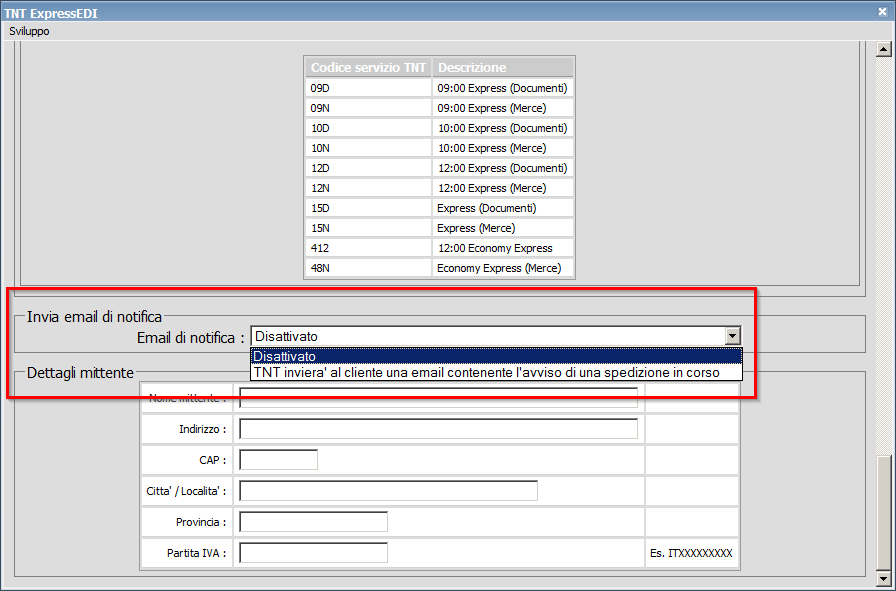The height and width of the screenshot is (591, 896).
Task: Select the 09N service code cell
Action: pos(368,108)
